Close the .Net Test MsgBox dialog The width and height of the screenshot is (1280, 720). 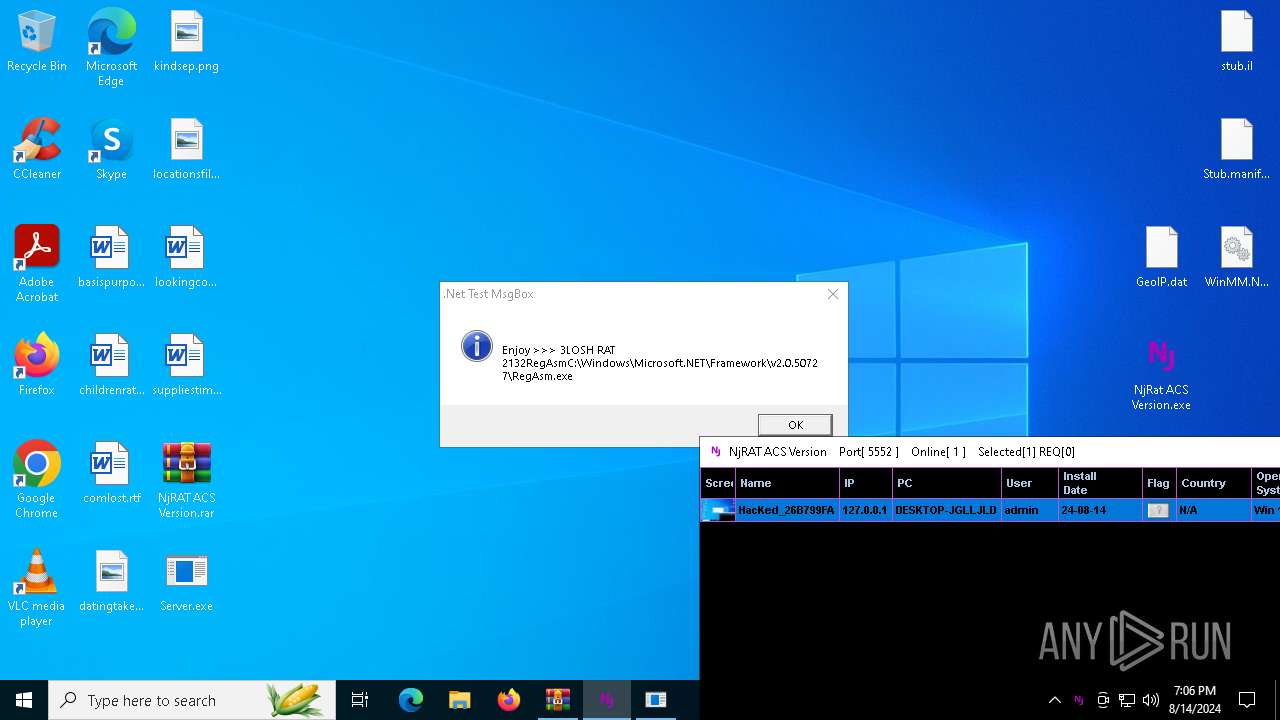point(832,294)
